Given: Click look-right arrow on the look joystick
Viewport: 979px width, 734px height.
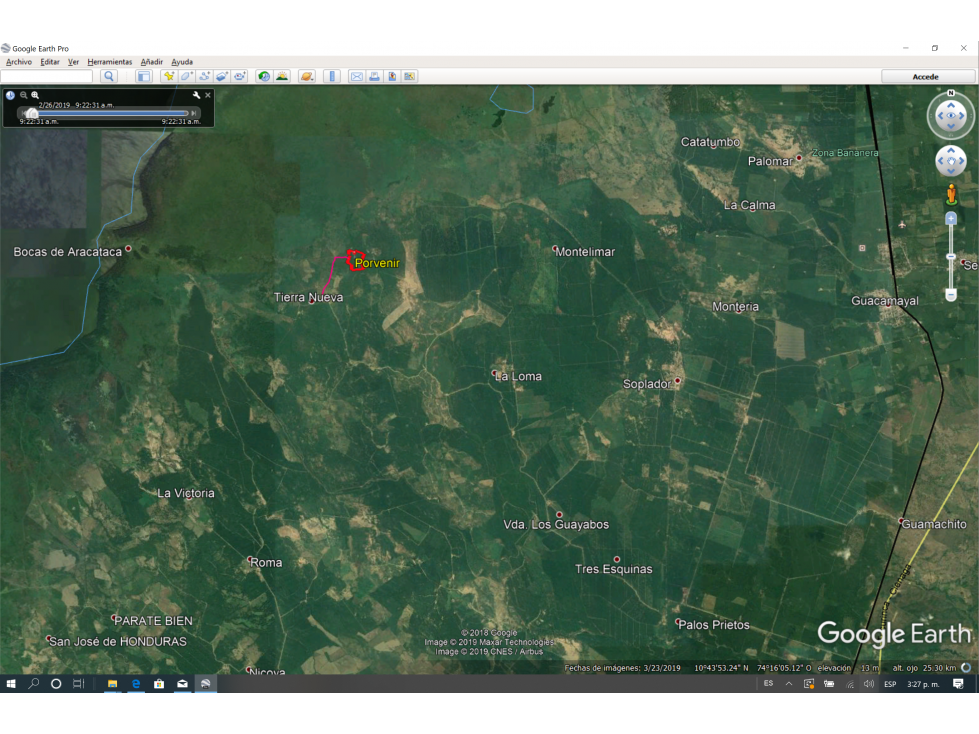Looking at the screenshot, I should [x=962, y=115].
